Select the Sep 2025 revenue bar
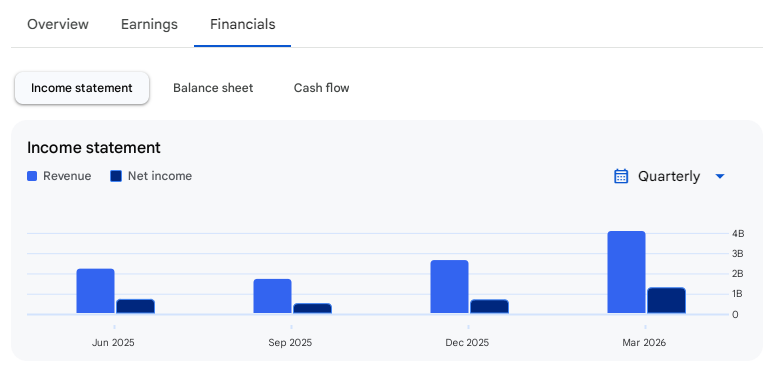The width and height of the screenshot is (783, 374). coord(272,296)
